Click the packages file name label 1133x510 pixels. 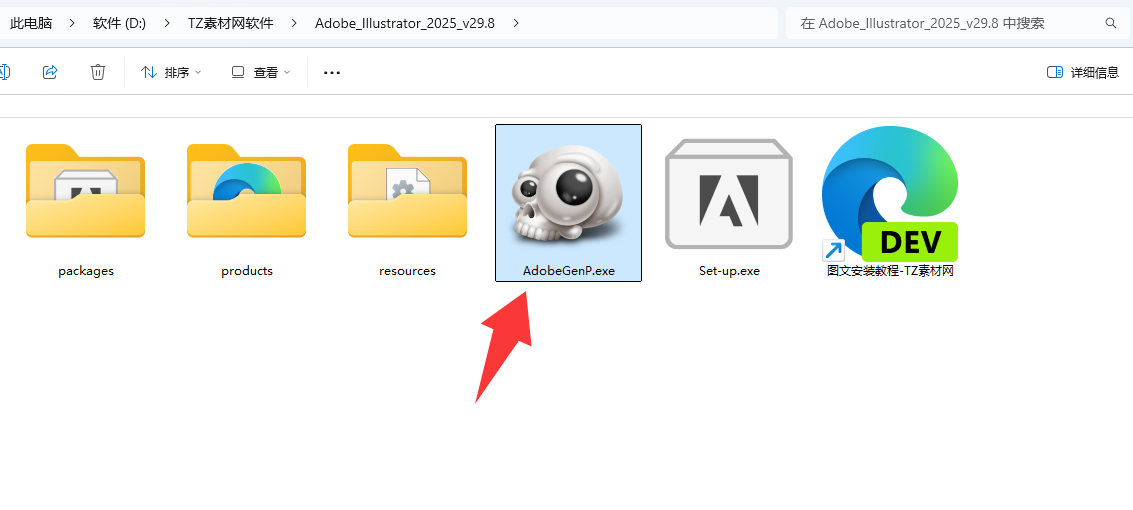[86, 271]
